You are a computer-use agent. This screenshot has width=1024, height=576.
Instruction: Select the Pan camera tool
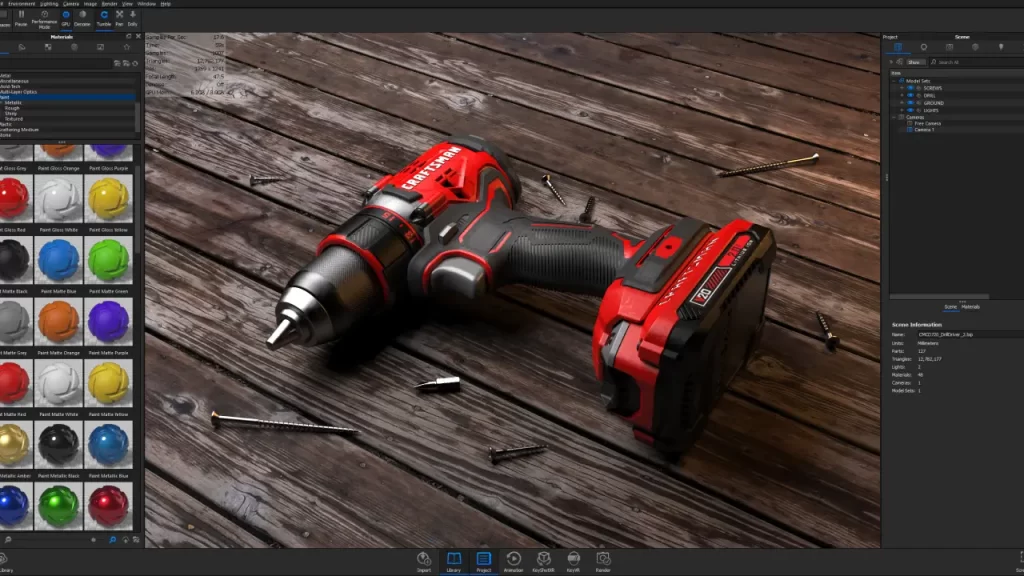120,18
